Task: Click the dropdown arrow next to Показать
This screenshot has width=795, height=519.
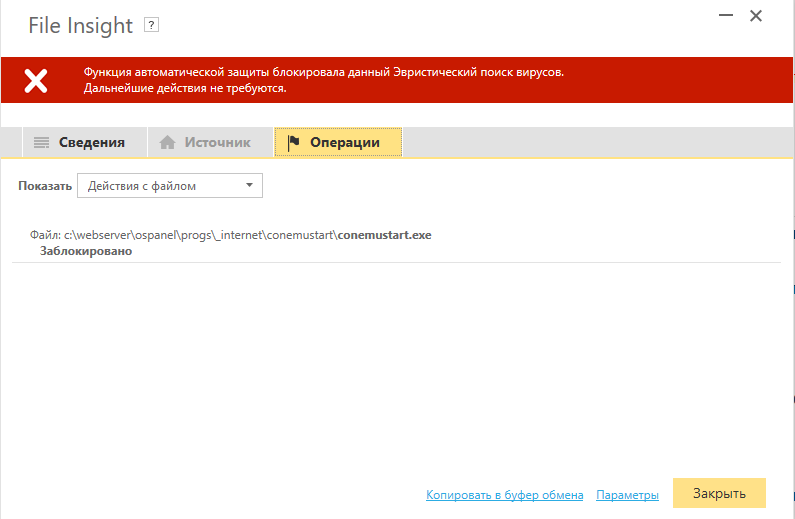Action: (x=248, y=186)
